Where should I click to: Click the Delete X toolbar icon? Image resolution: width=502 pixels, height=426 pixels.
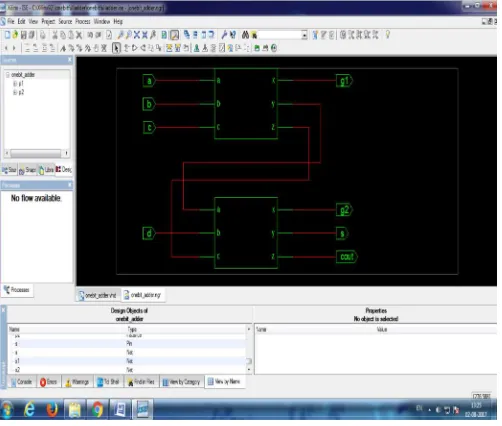pyautogui.click(x=79, y=35)
